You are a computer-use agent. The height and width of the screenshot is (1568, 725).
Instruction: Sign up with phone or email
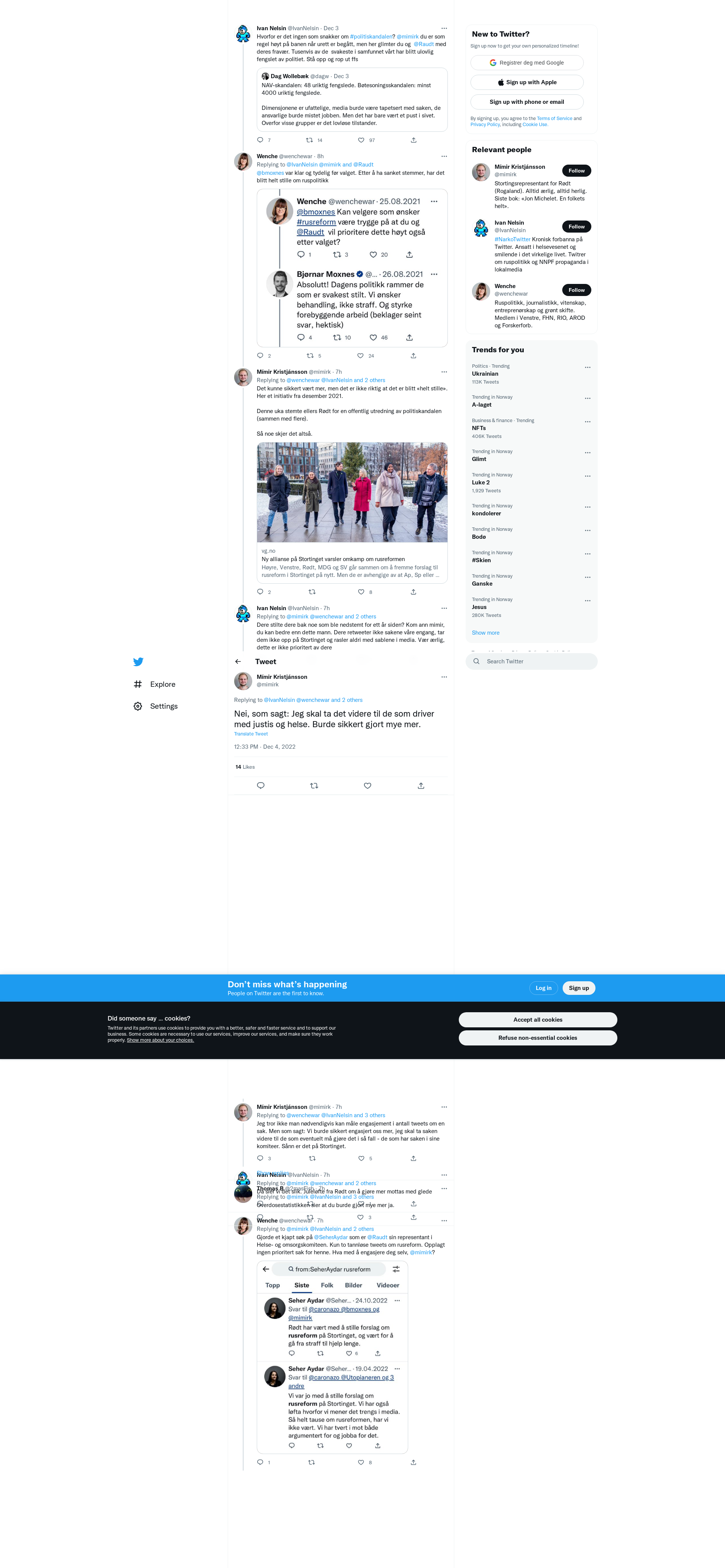click(526, 102)
